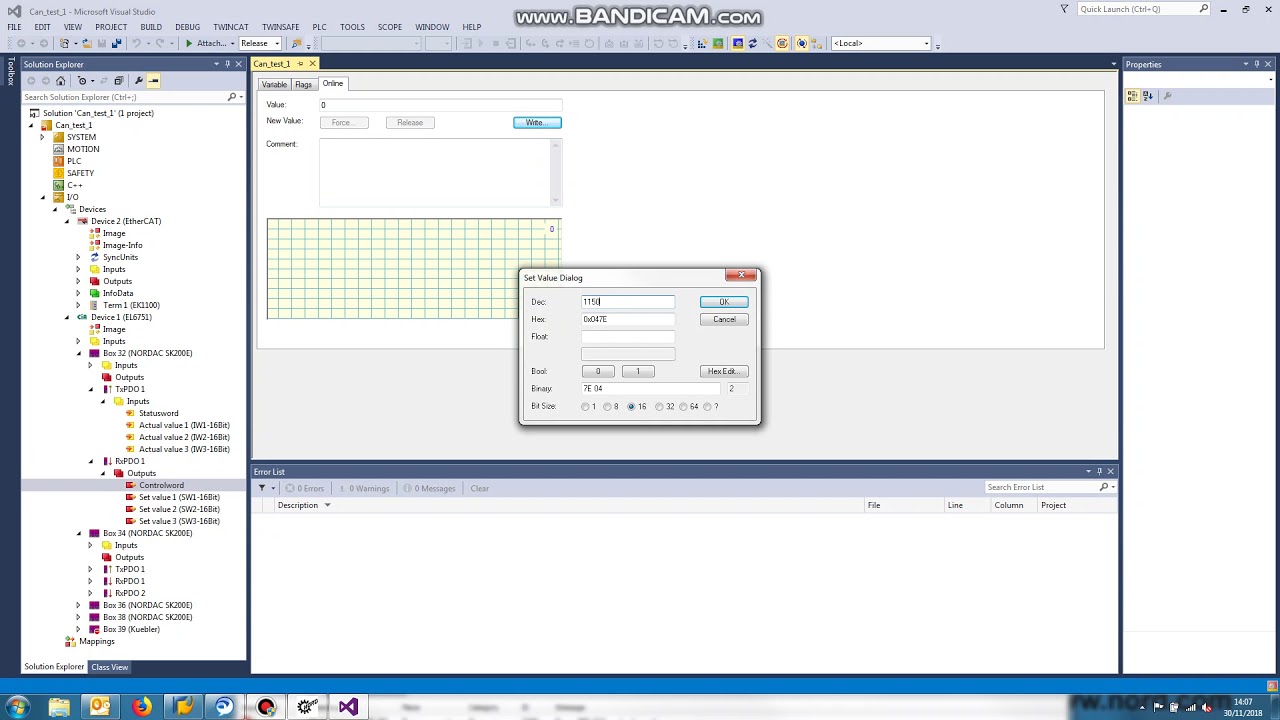This screenshot has height=720, width=1280.
Task: Switch to Class View tab
Action: click(x=110, y=667)
